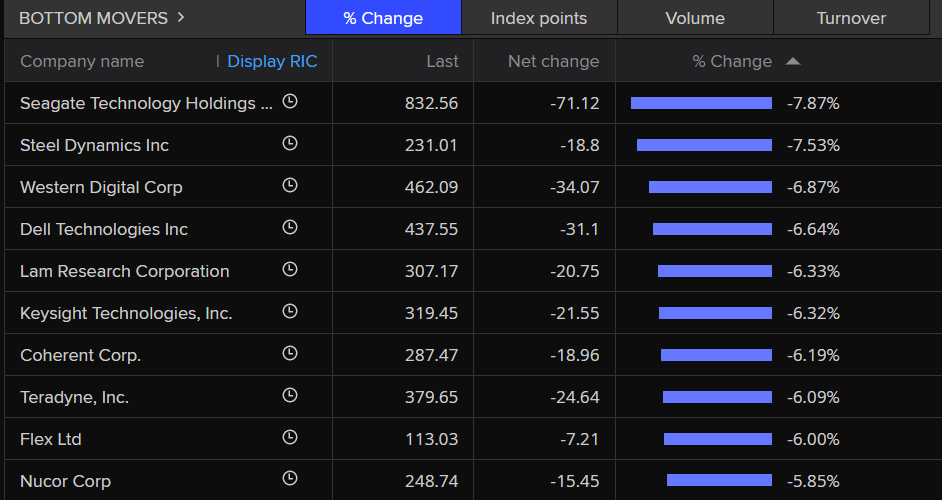The height and width of the screenshot is (500, 942).
Task: Switch to the Index points tab
Action: click(x=539, y=18)
